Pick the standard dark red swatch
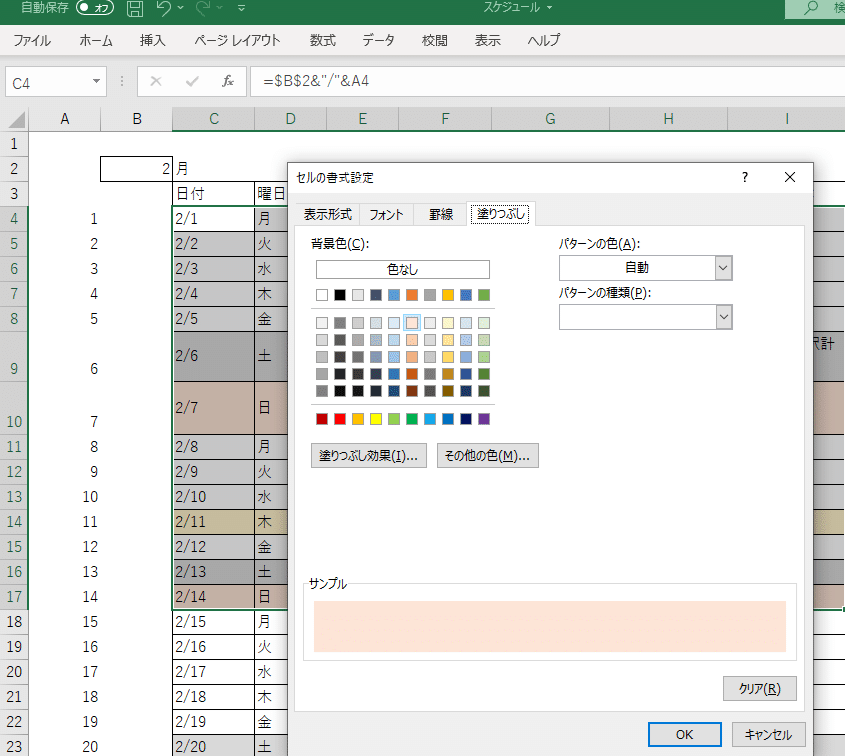The image size is (845, 756). pyautogui.click(x=322, y=419)
